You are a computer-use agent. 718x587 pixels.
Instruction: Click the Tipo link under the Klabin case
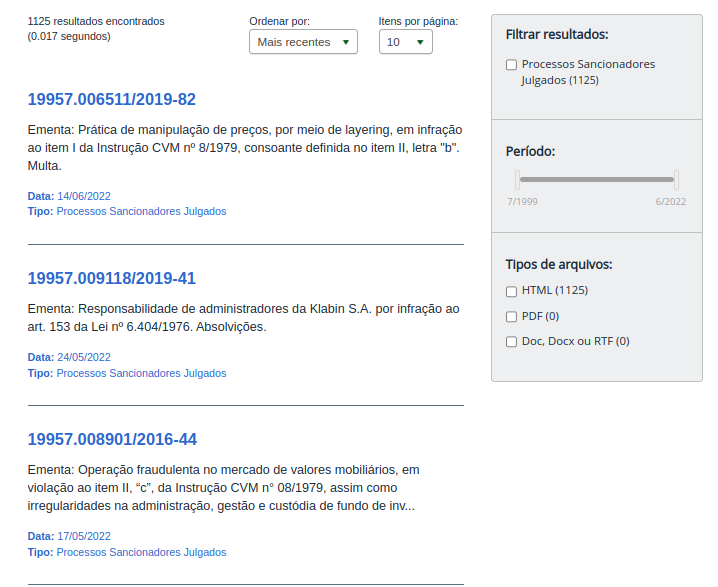coord(141,374)
